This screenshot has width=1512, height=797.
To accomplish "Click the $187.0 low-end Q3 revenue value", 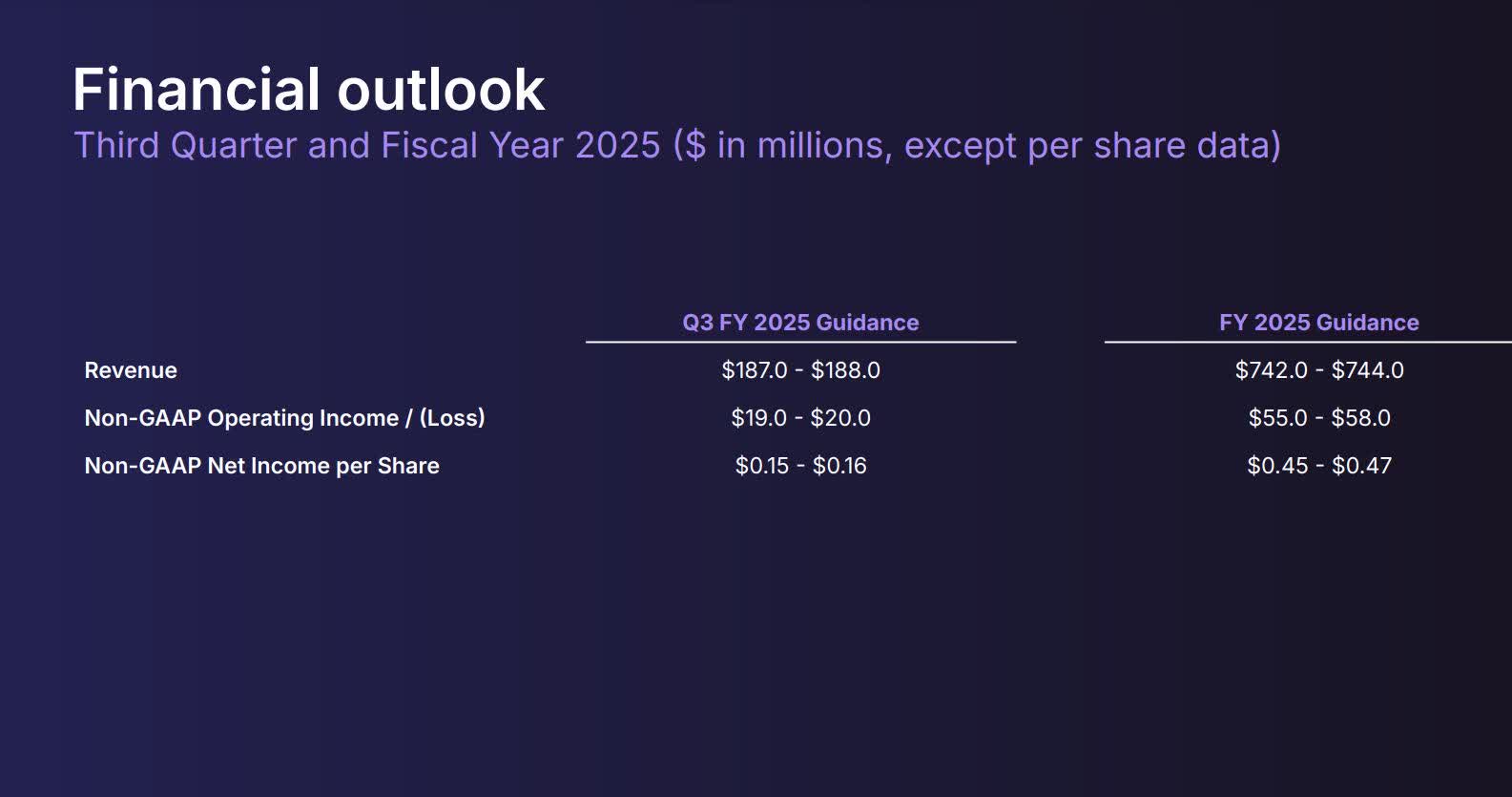I will (754, 370).
